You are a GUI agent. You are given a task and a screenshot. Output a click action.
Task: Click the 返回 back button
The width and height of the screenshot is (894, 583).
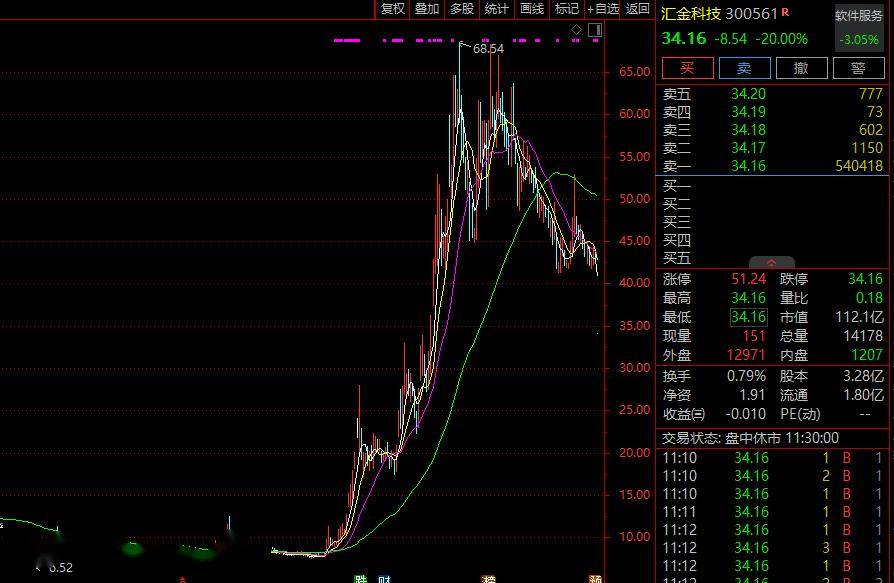click(638, 9)
